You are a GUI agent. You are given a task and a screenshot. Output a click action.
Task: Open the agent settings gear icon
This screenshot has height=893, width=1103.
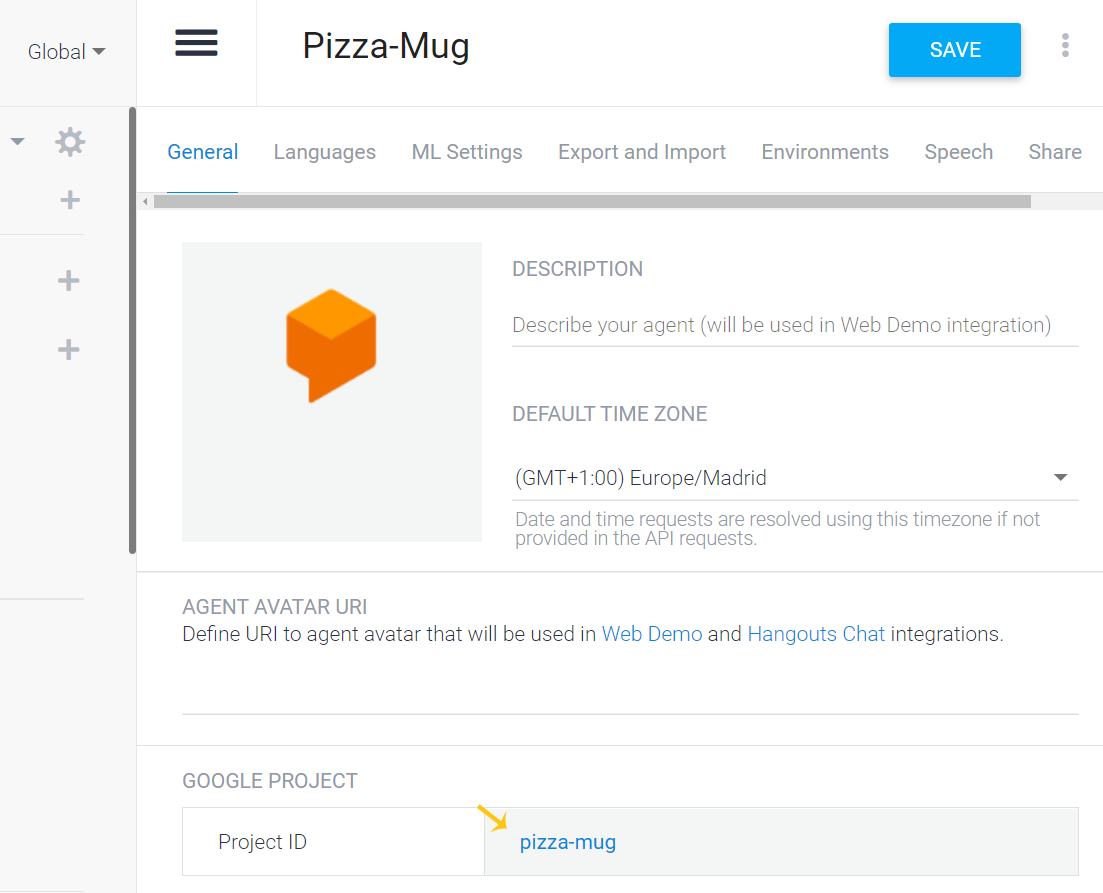(x=70, y=142)
